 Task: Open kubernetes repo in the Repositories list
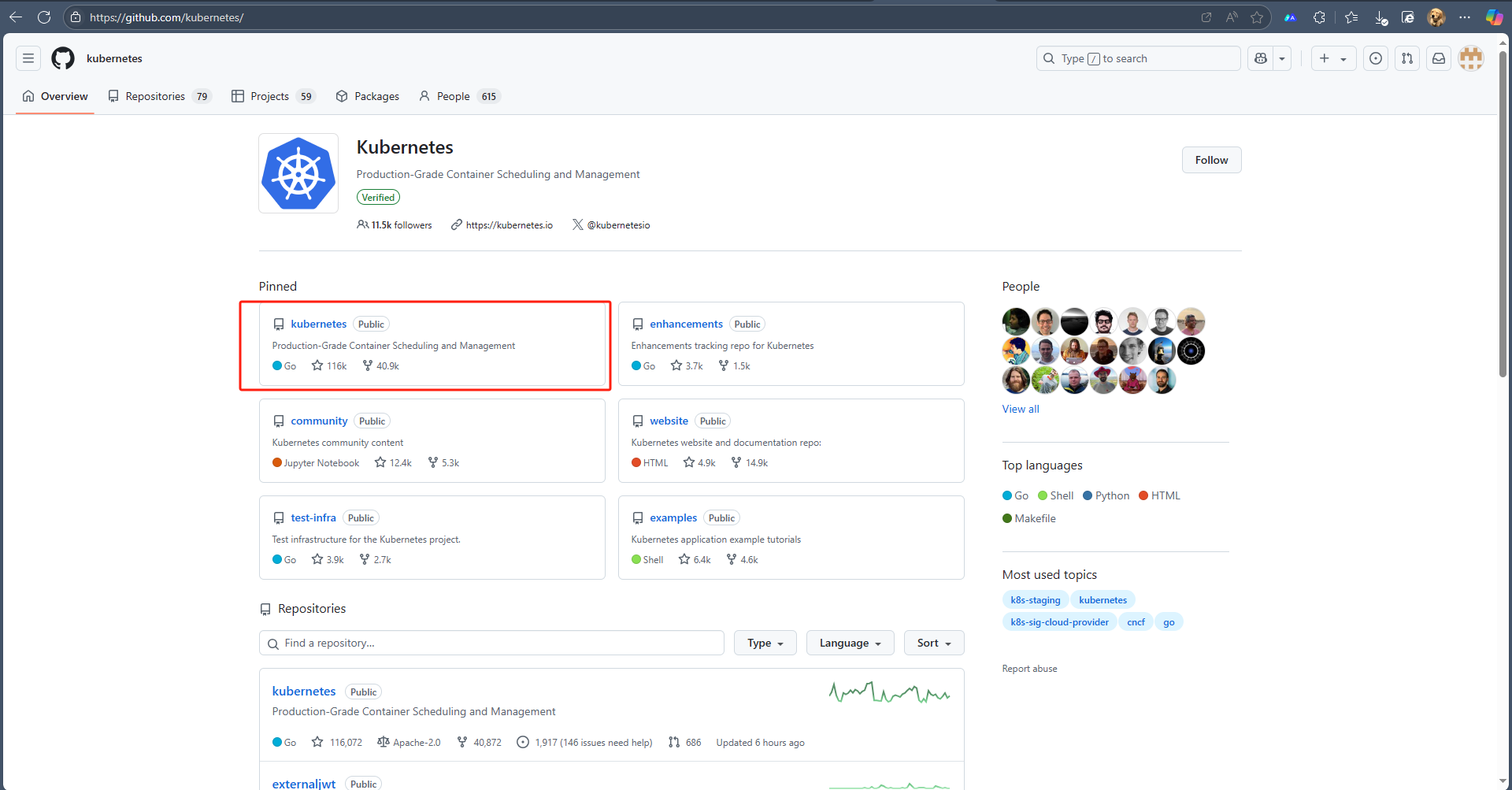(304, 691)
